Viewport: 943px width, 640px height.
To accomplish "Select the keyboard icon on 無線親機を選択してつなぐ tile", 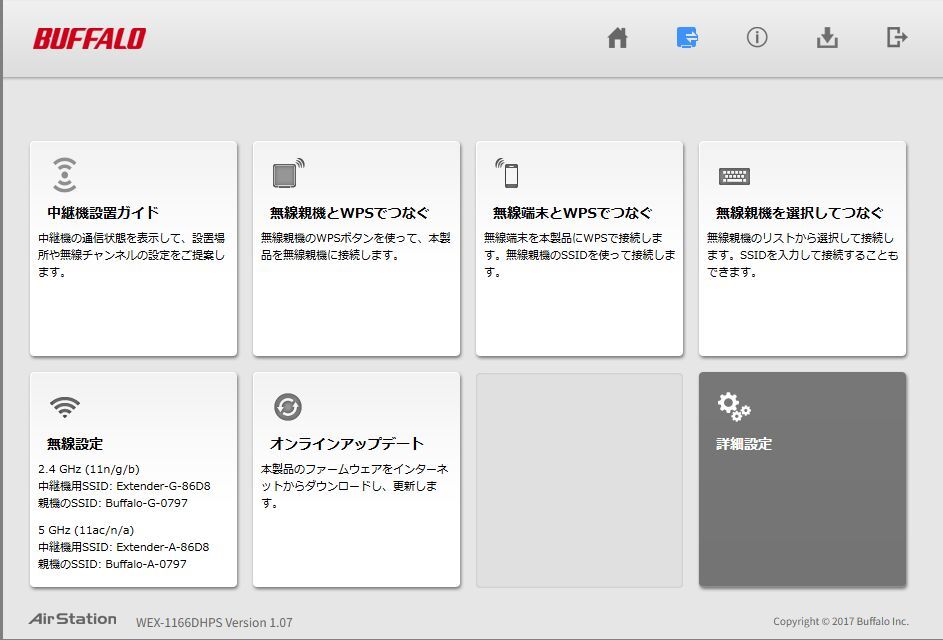I will click(735, 176).
